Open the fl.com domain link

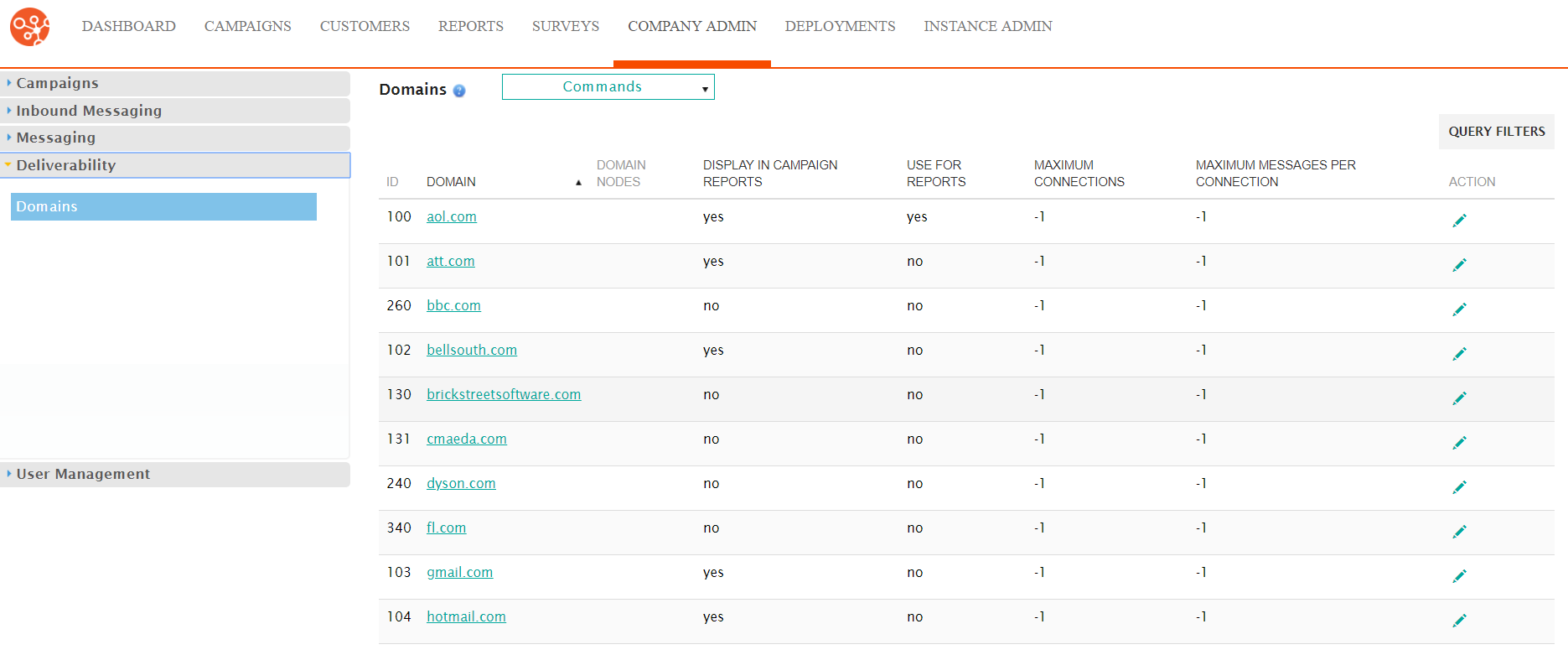446,528
